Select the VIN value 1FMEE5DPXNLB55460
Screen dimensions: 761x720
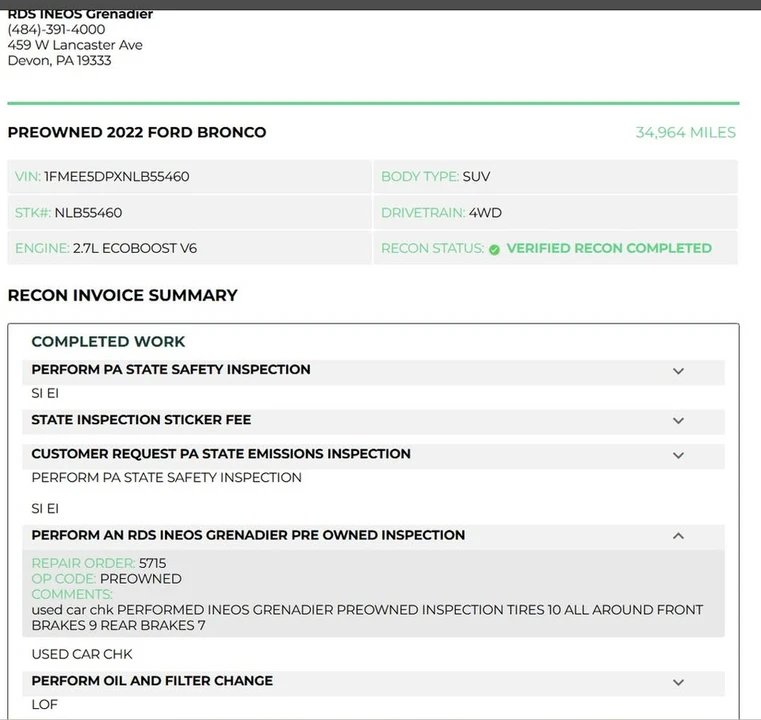(116, 177)
